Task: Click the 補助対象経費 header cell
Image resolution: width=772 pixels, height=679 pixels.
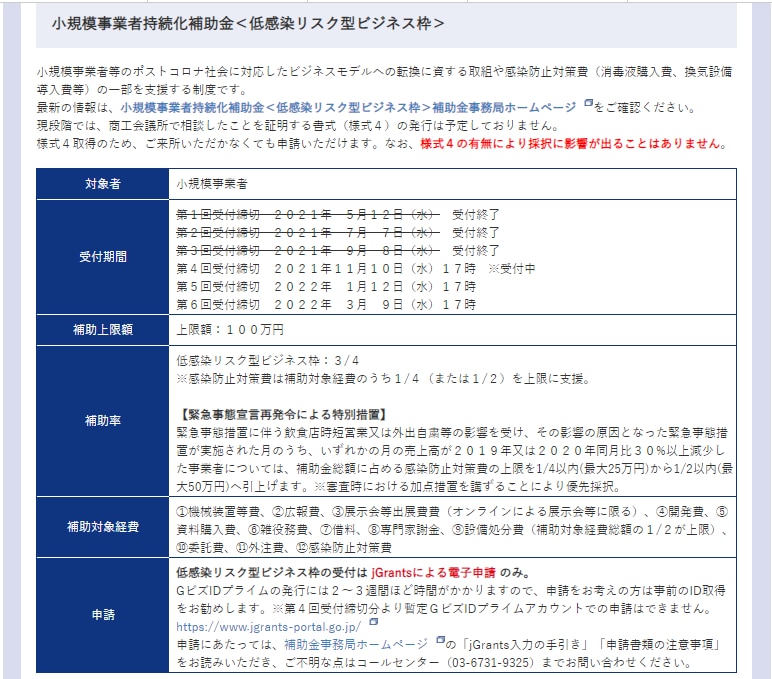Action: 102,527
